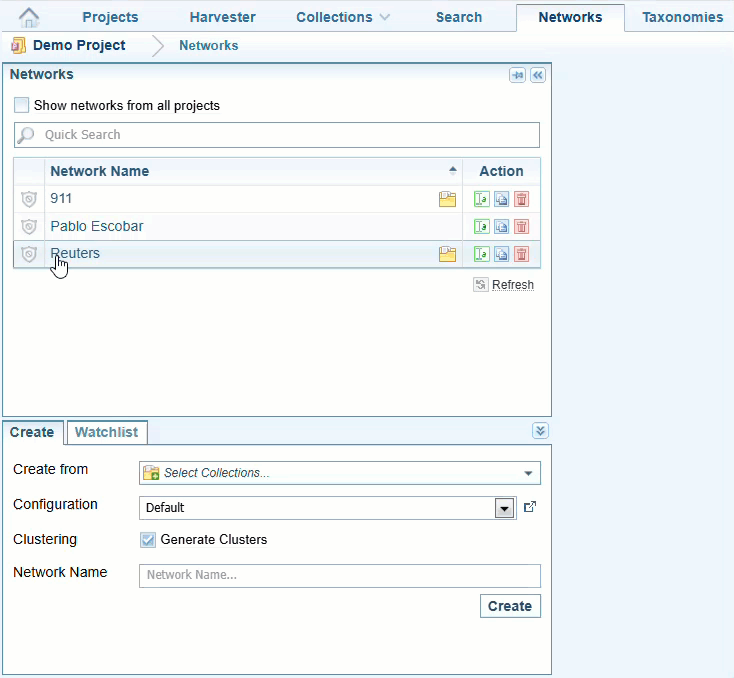Pin the Networks panel with pin icon
Image resolution: width=734 pixels, height=678 pixels.
coord(517,75)
